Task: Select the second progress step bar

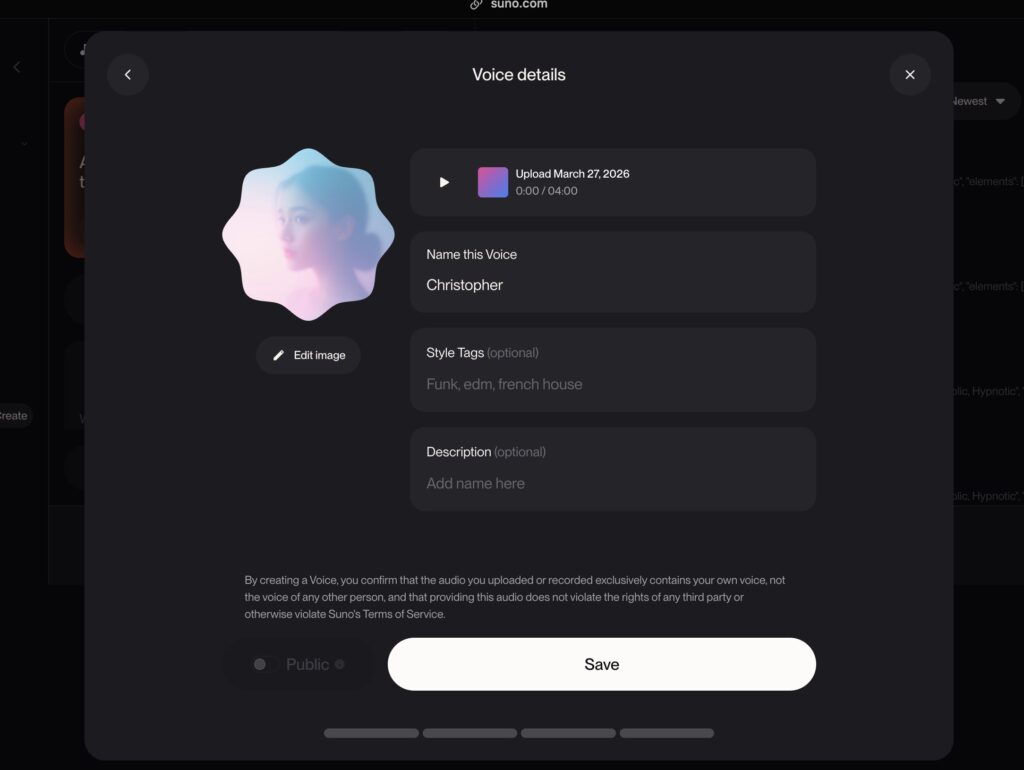Action: tap(470, 733)
